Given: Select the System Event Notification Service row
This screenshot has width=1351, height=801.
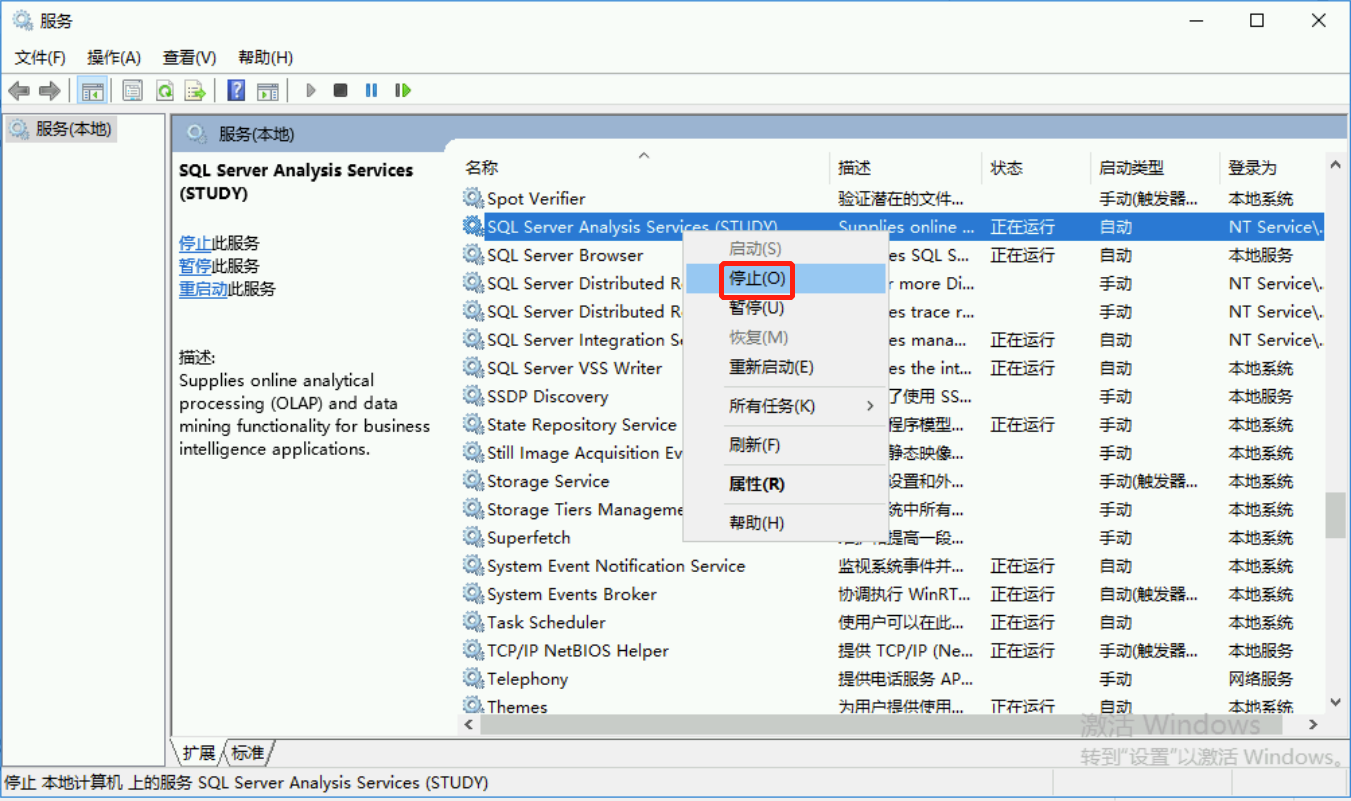Looking at the screenshot, I should click(x=893, y=565).
